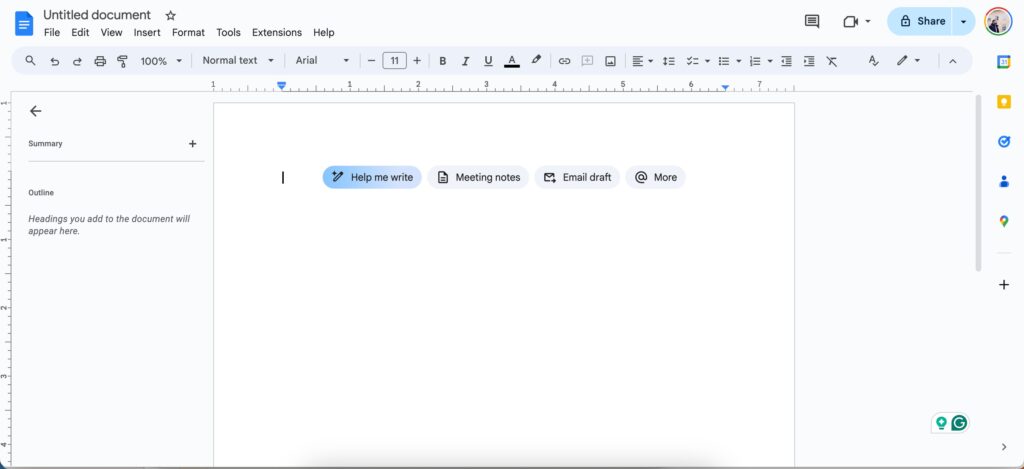The width and height of the screenshot is (1024, 469).
Task: Open the spelling check A icon
Action: 874,61
